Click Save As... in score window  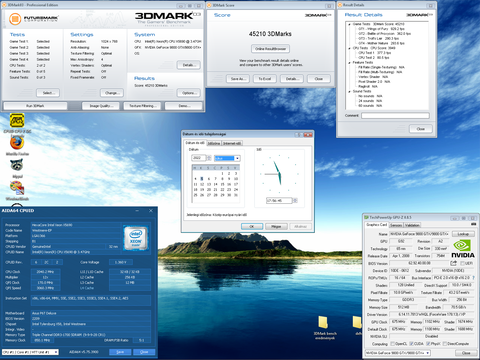click(238, 79)
